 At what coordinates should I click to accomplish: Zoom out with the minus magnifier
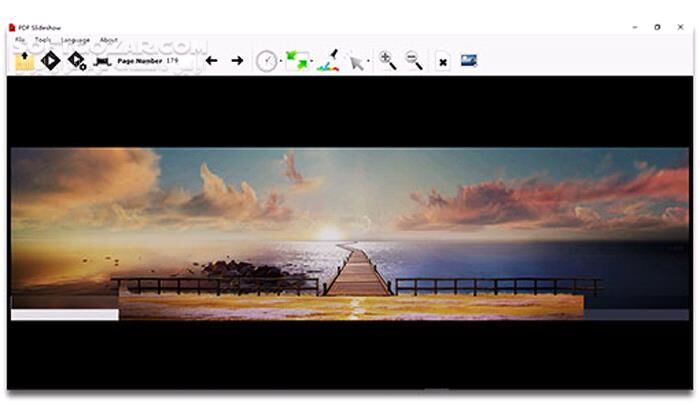(413, 61)
